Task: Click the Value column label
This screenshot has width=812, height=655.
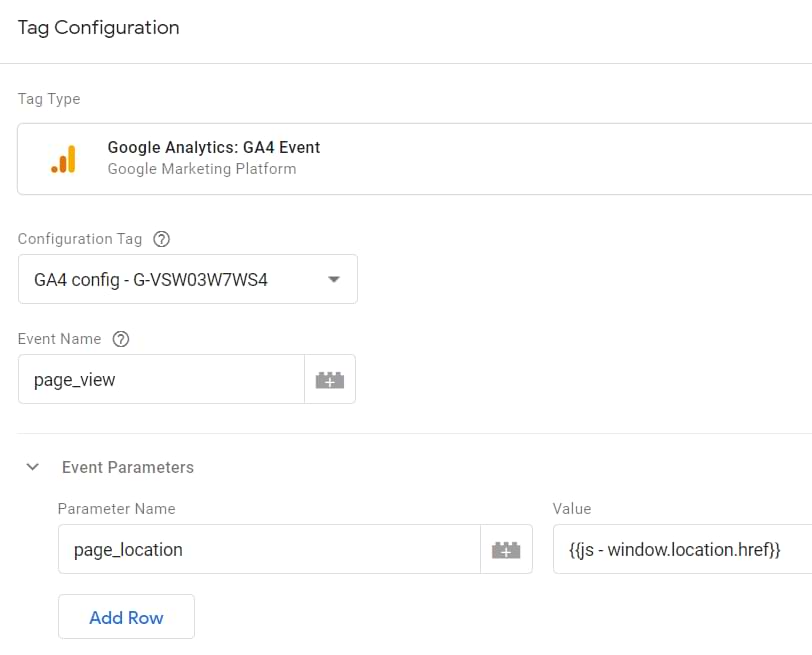Action: pyautogui.click(x=571, y=509)
